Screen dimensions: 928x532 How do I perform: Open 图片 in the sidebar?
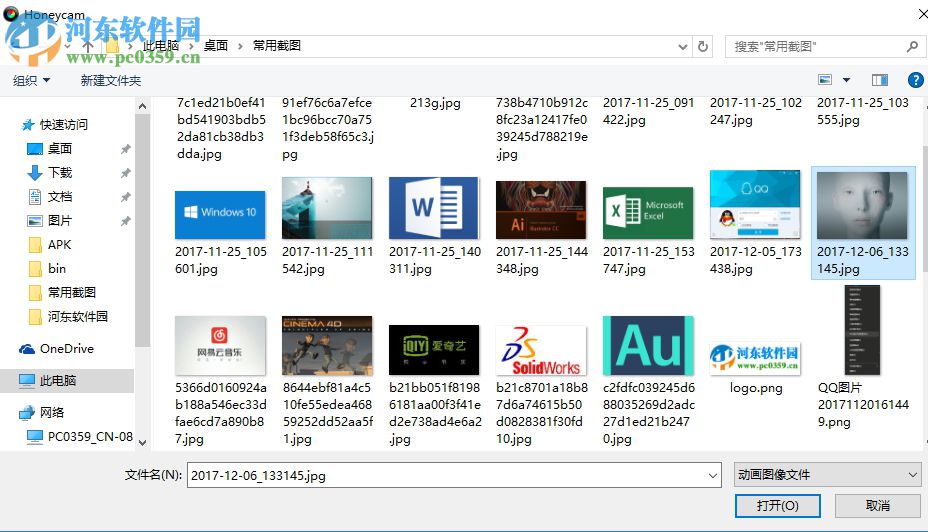(x=60, y=221)
